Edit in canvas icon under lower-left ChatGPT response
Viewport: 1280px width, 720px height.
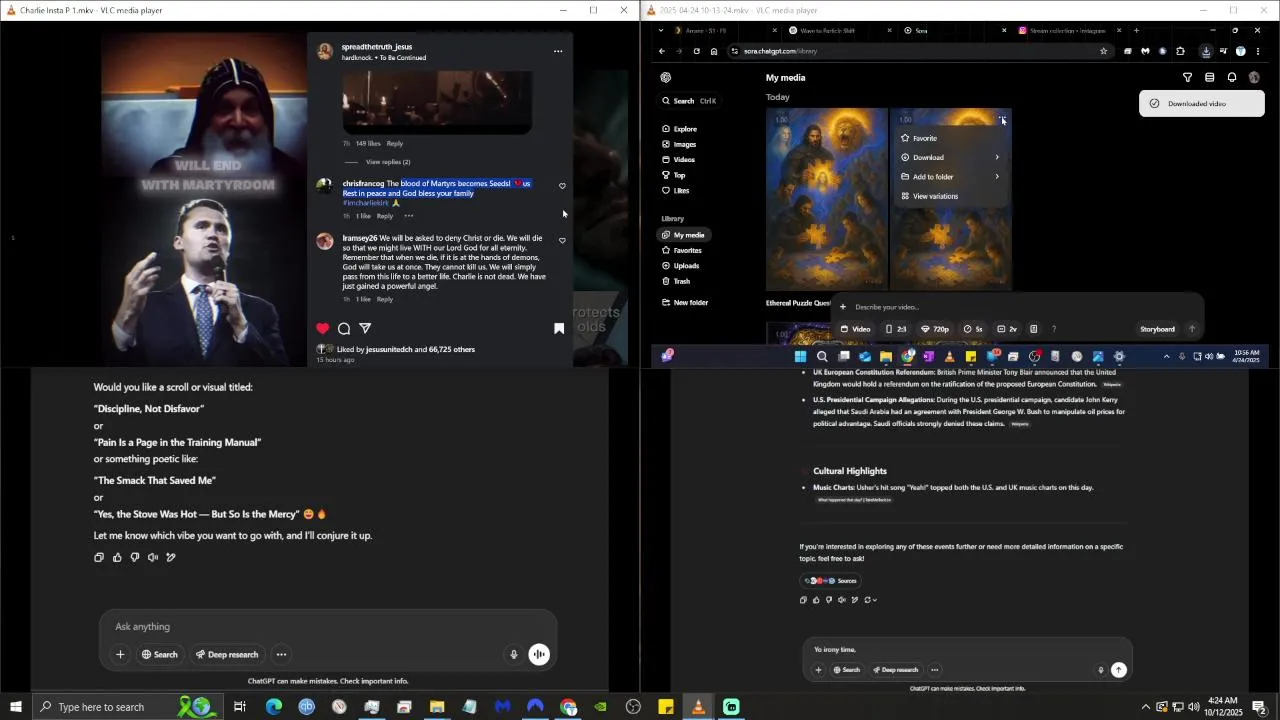(171, 557)
